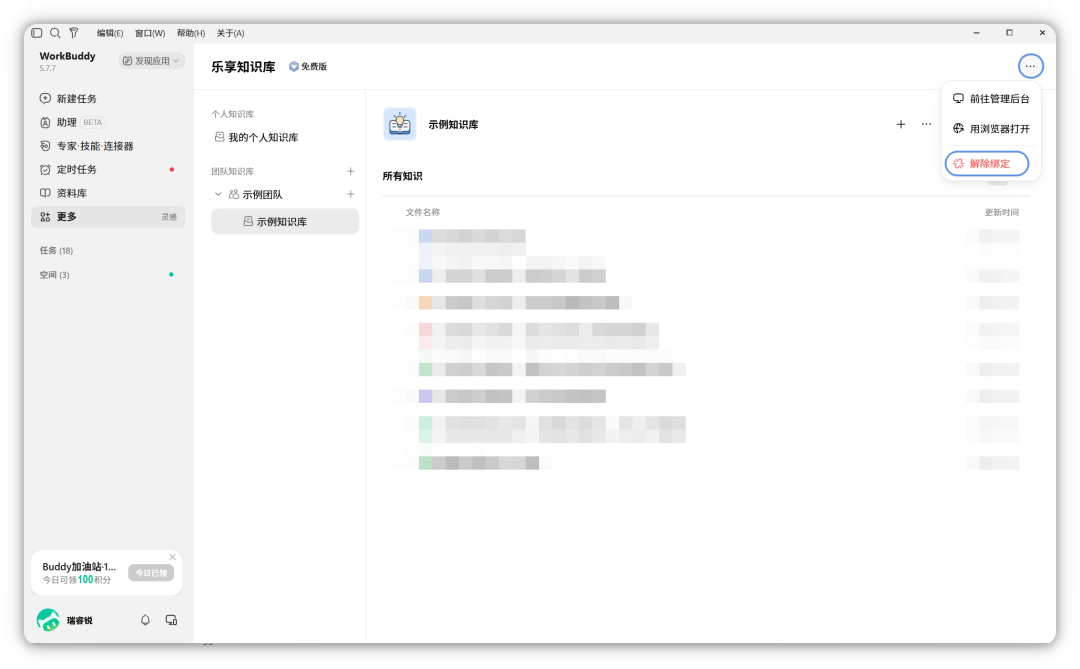Open the 编辑(E) menu
The height and width of the screenshot is (669, 1080).
[110, 33]
